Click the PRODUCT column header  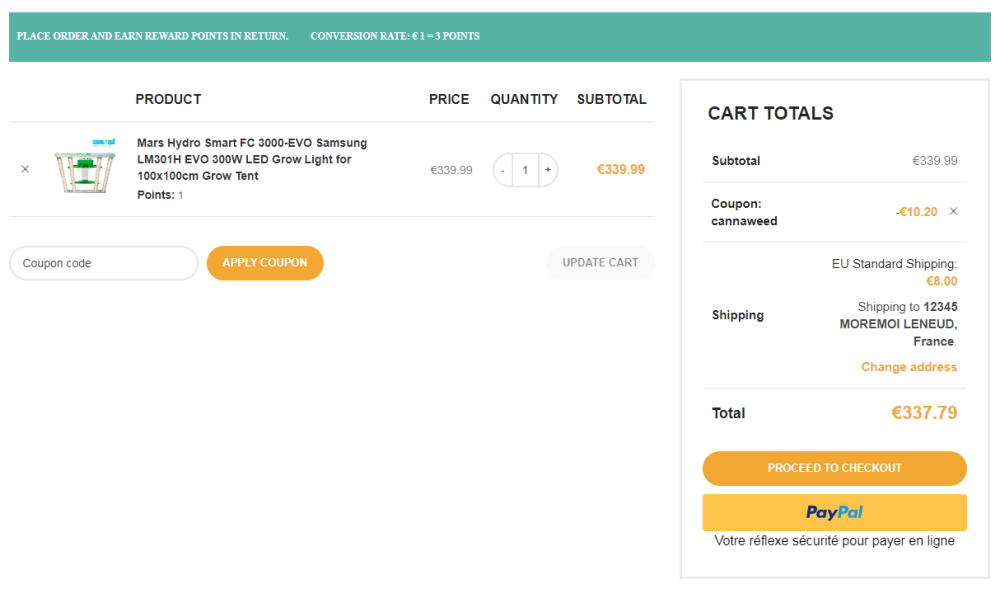point(168,99)
